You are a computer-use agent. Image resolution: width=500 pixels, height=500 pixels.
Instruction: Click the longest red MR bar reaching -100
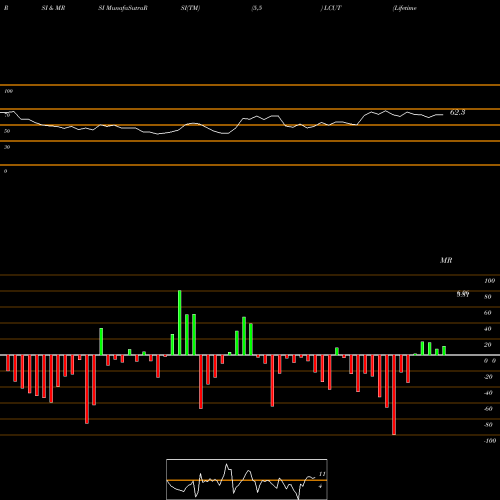click(x=394, y=395)
